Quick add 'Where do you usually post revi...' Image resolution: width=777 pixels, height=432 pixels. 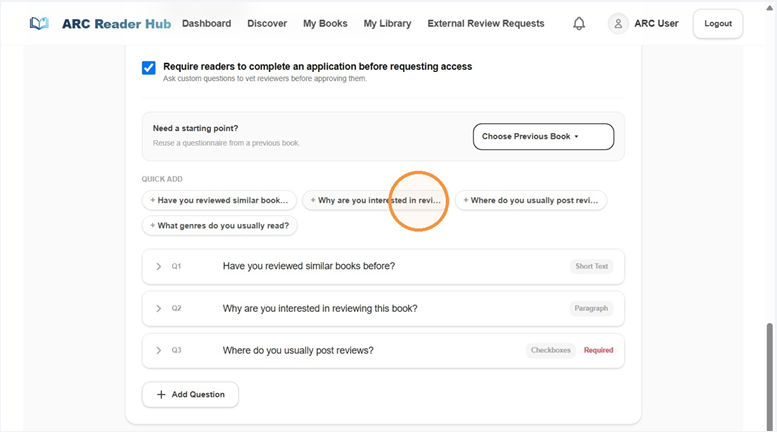coord(531,200)
